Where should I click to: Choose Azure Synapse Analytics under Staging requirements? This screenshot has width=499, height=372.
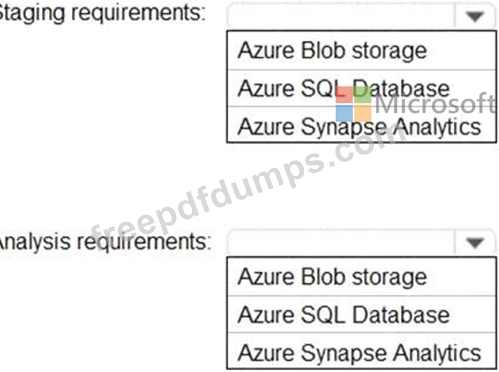point(361,126)
